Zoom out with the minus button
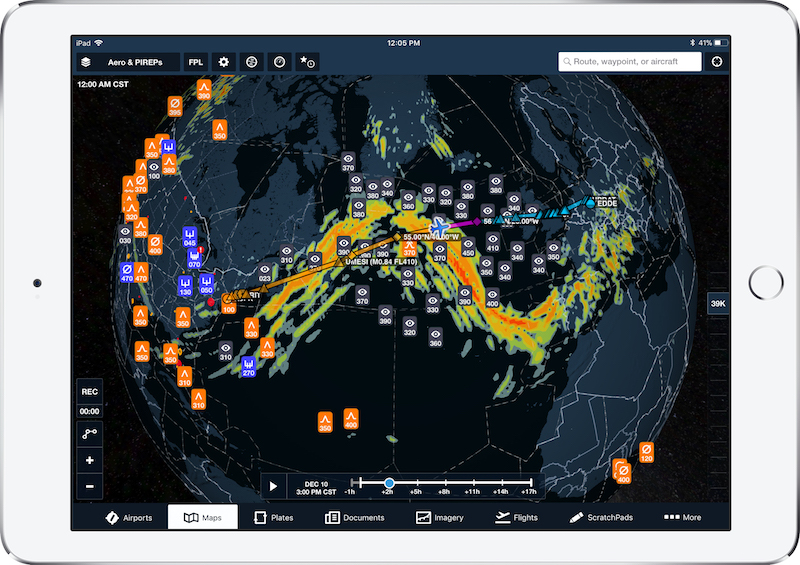Screen dimensions: 800x565 pos(90,487)
